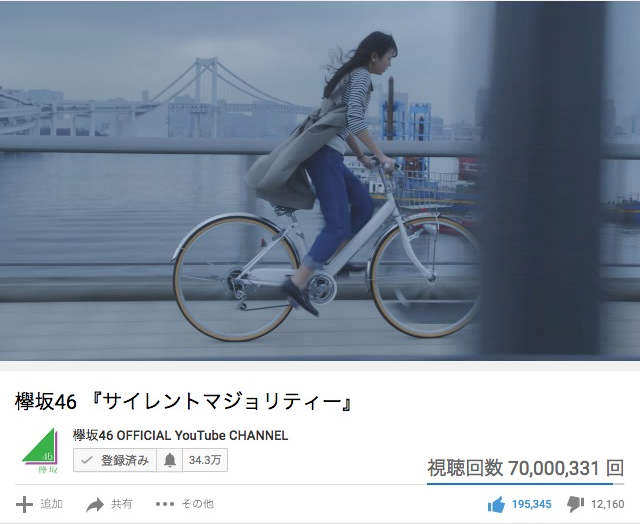Click the video player frame
This screenshot has height=524, width=640.
320,181
